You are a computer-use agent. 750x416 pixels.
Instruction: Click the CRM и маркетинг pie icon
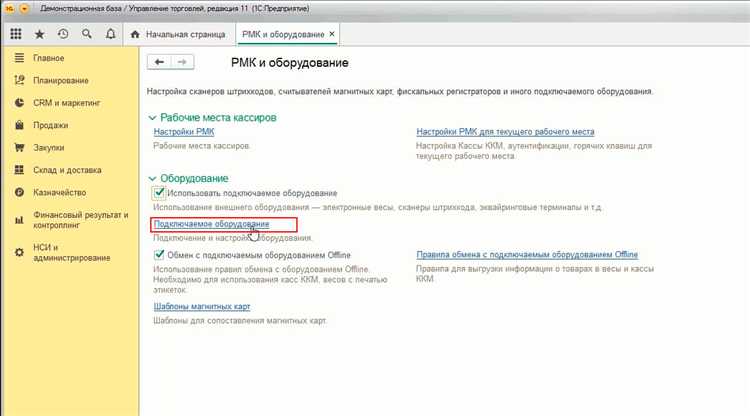coord(19,103)
